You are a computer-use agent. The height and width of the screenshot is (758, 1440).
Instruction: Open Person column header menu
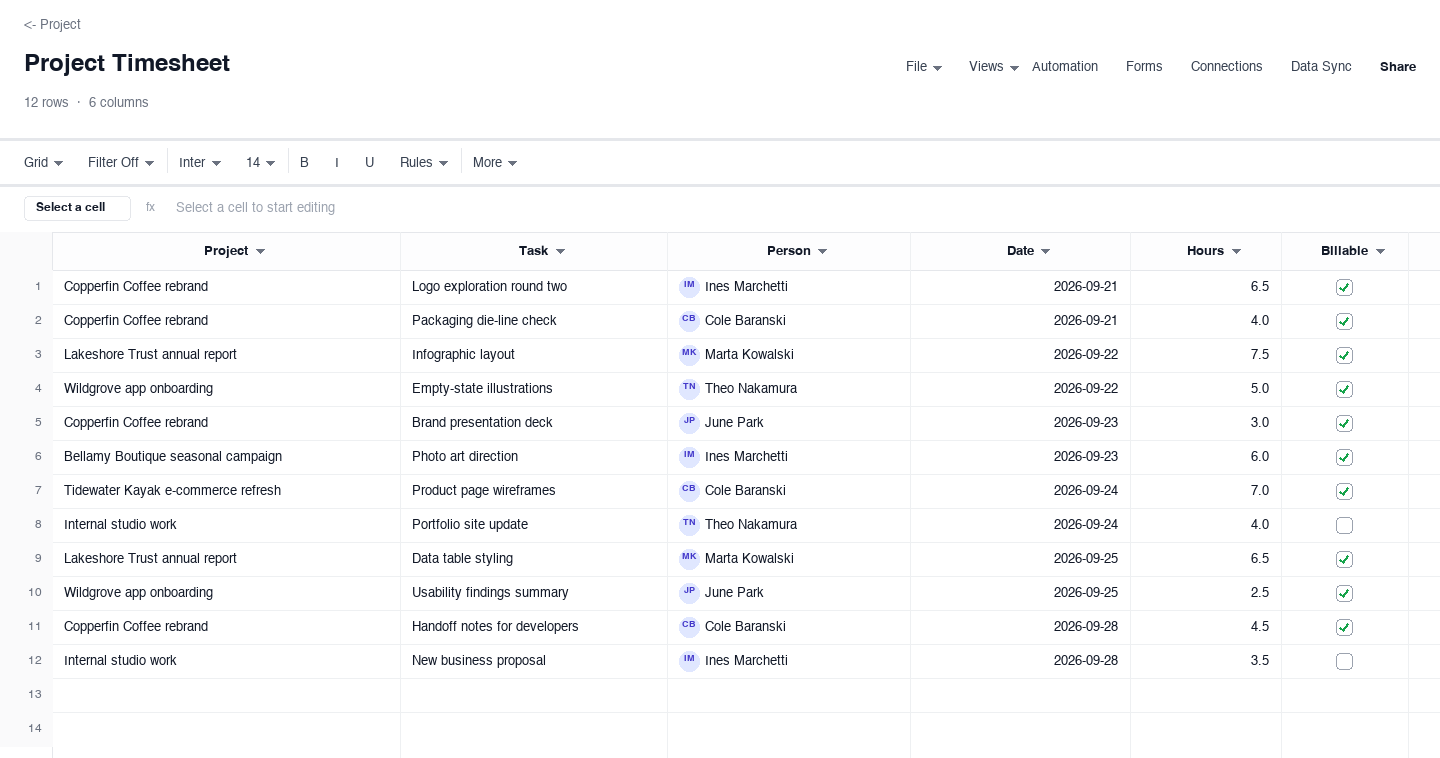(822, 252)
